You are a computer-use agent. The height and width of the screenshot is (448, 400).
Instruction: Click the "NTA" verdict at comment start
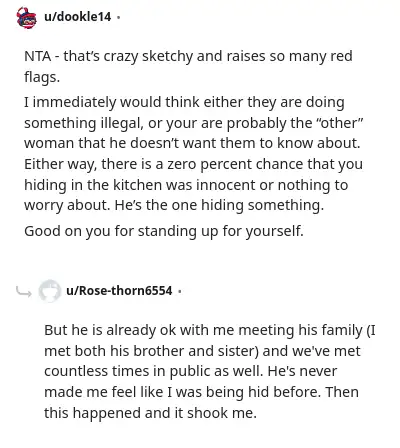(x=37, y=56)
